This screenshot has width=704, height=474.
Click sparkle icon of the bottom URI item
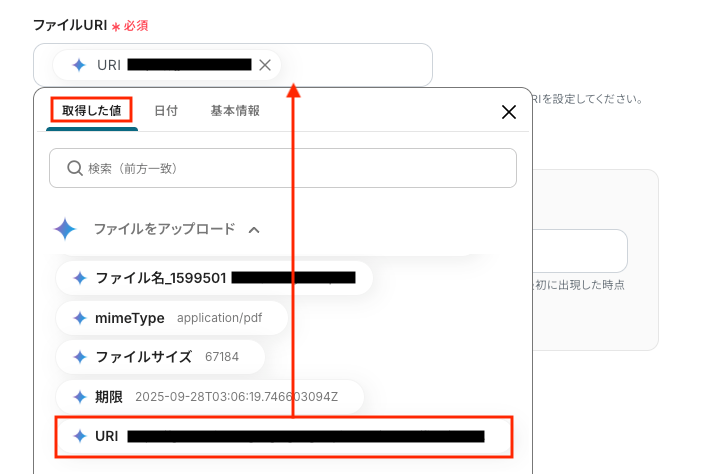(80, 436)
